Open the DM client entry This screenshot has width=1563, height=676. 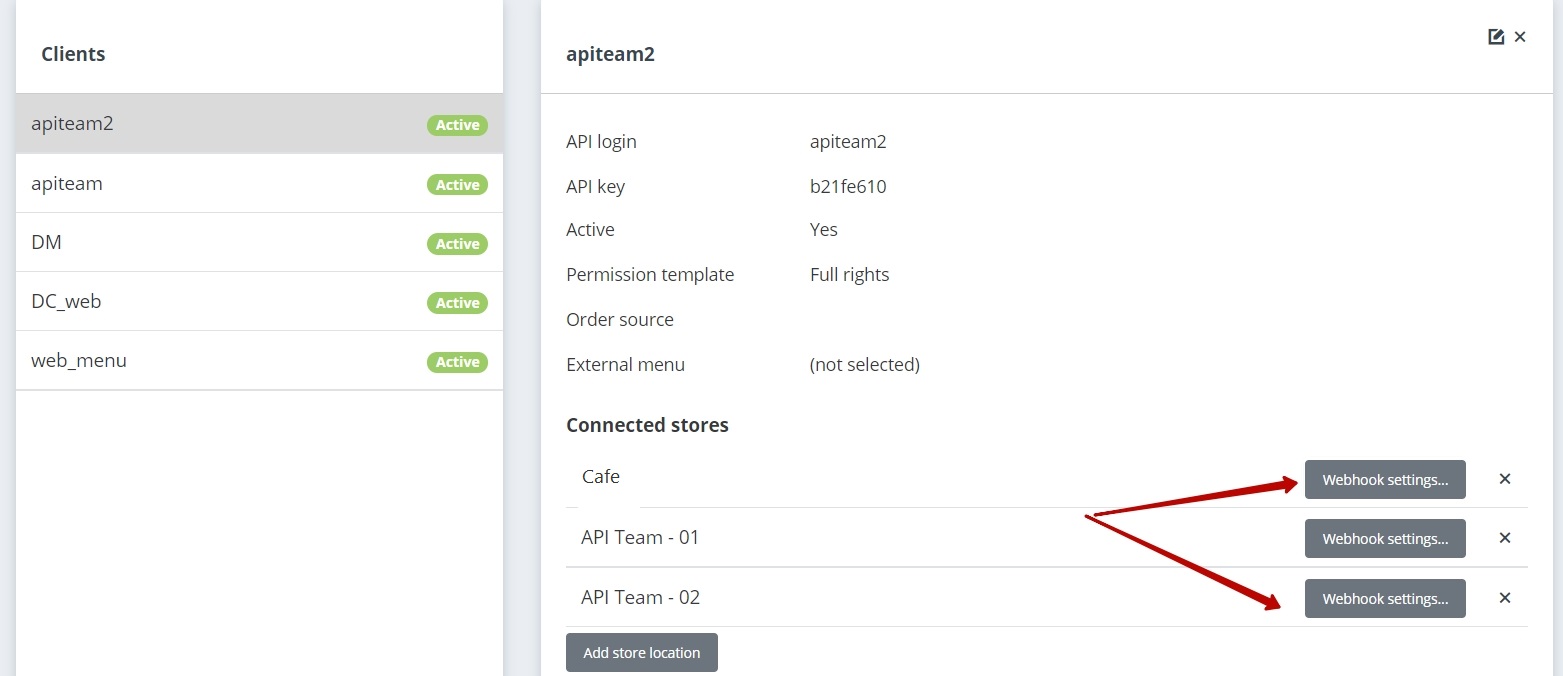click(47, 243)
